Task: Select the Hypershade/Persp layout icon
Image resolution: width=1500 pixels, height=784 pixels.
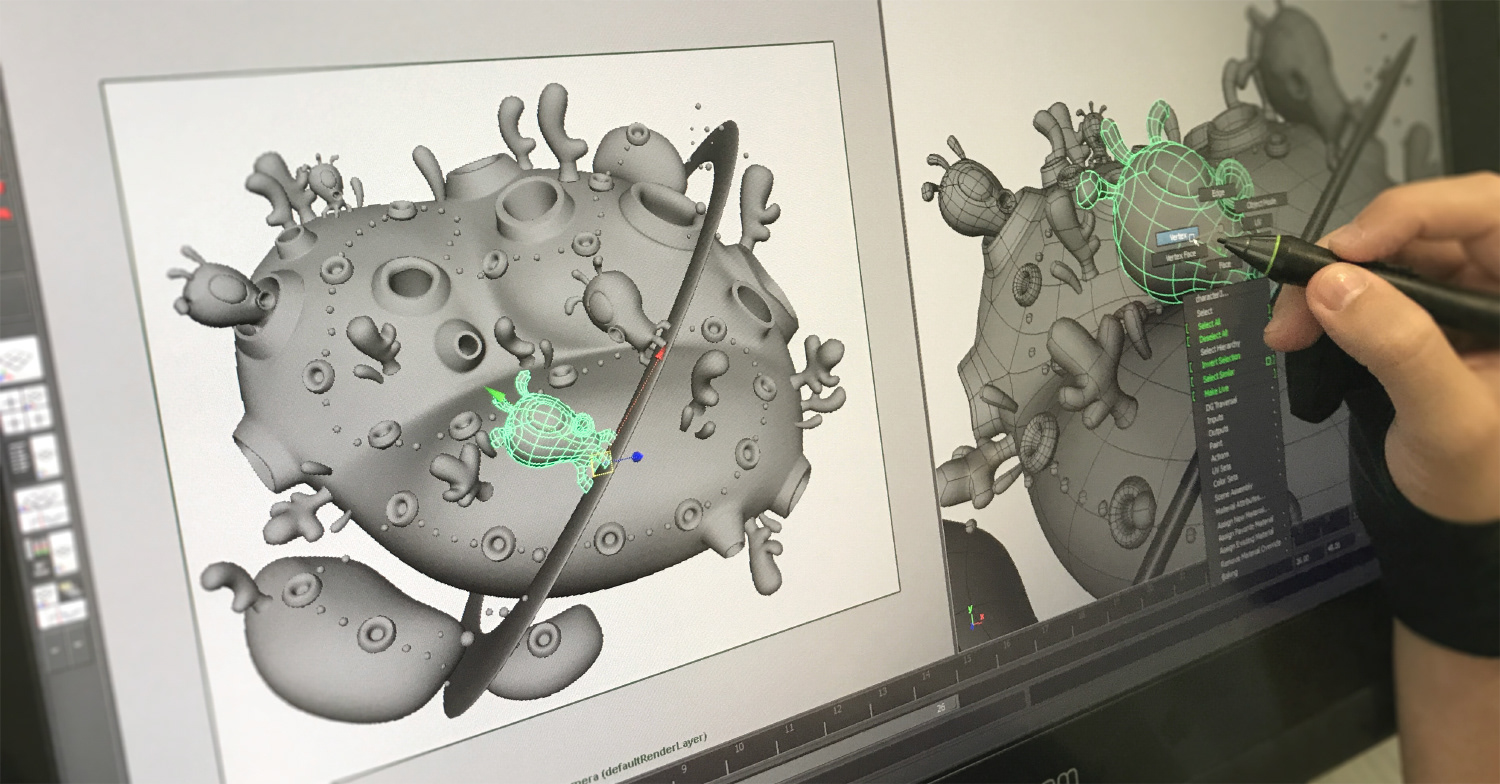Action: point(60,605)
